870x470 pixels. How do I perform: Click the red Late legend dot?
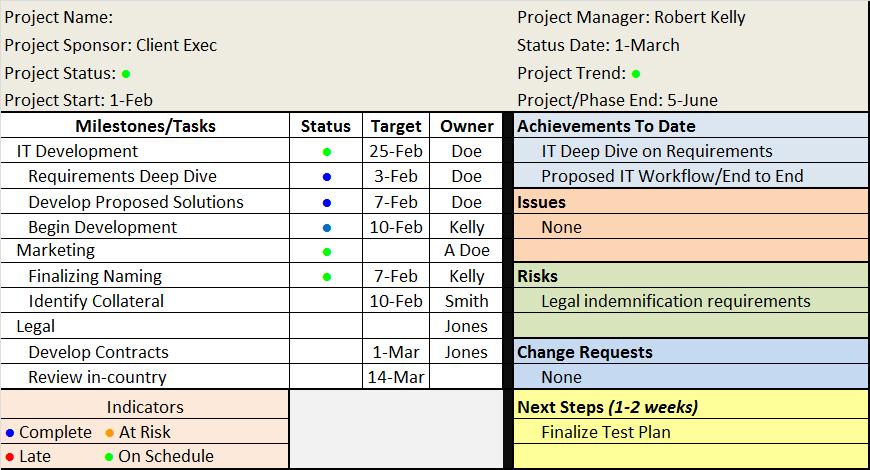[x=9, y=457]
